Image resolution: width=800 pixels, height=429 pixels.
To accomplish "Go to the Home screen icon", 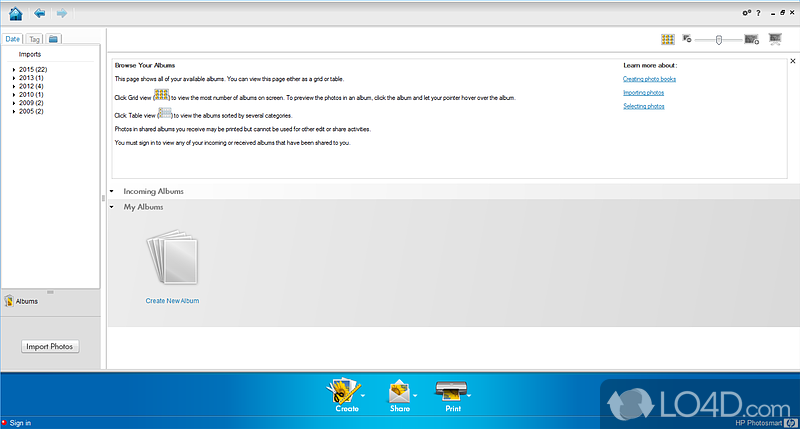I will (x=16, y=14).
